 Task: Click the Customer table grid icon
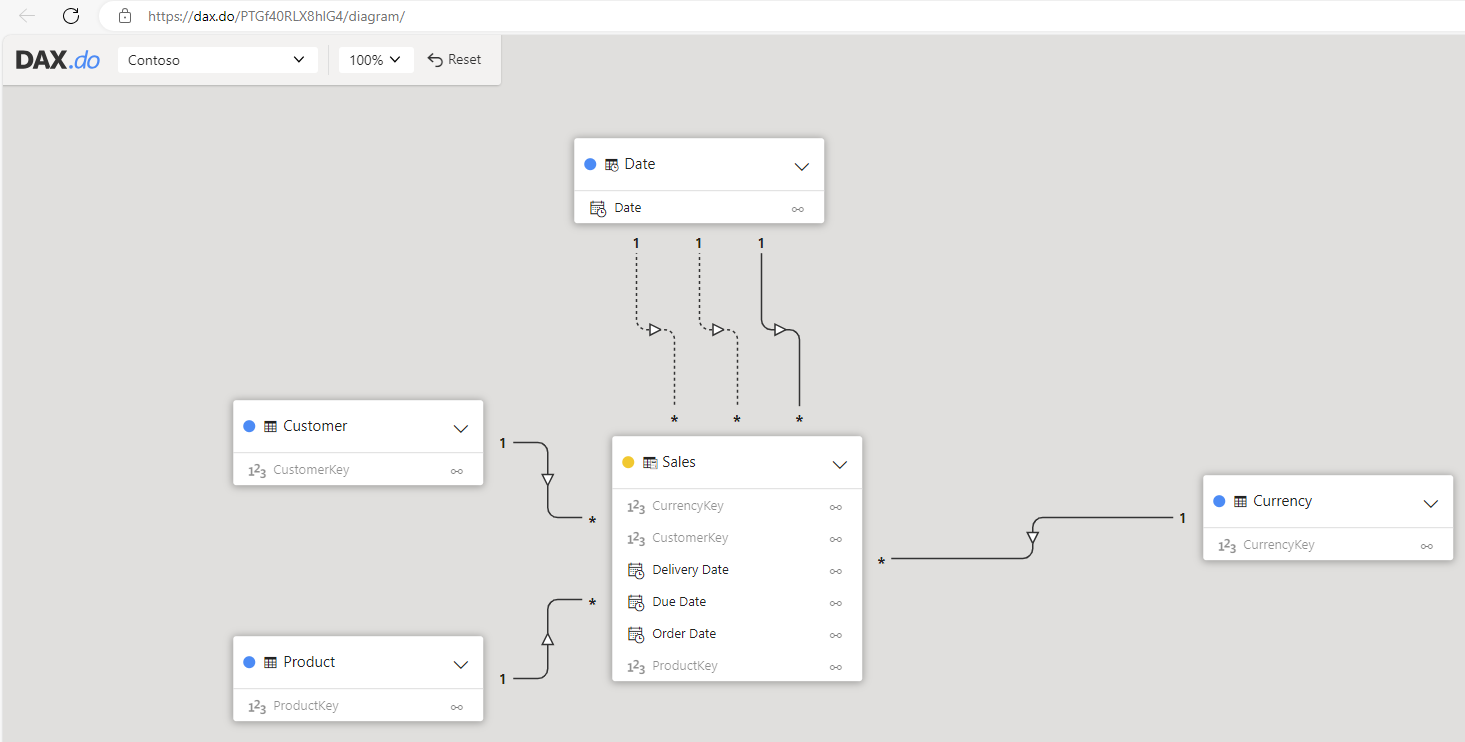270,426
